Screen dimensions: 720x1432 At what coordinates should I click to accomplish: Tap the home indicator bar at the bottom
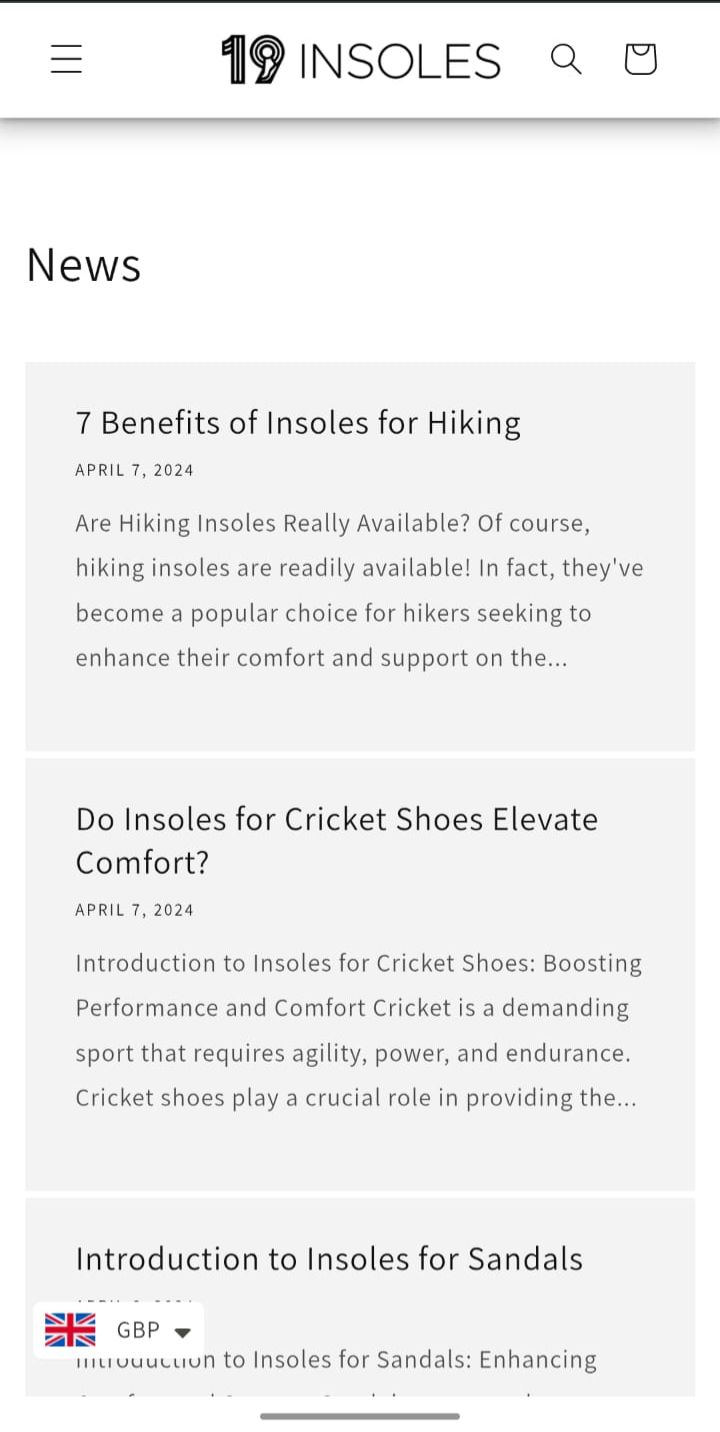(x=360, y=1416)
